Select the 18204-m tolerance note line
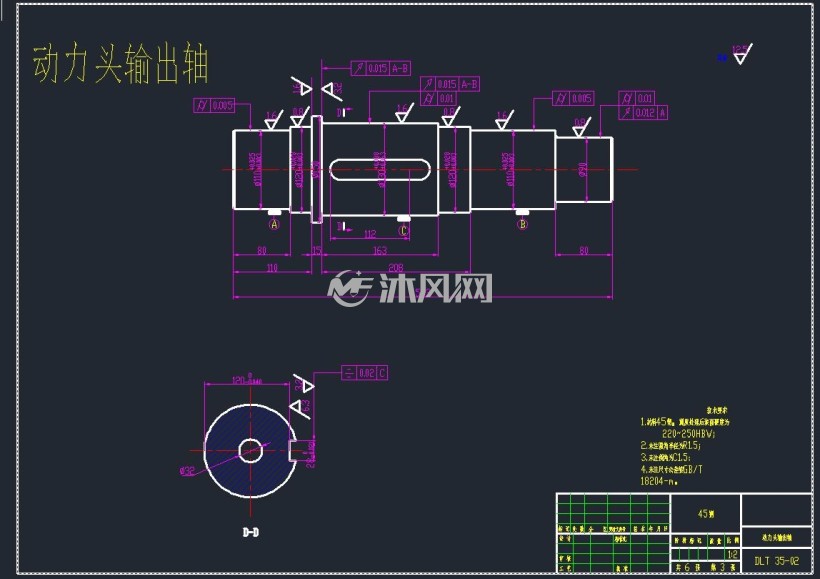The image size is (820, 579). point(659,481)
